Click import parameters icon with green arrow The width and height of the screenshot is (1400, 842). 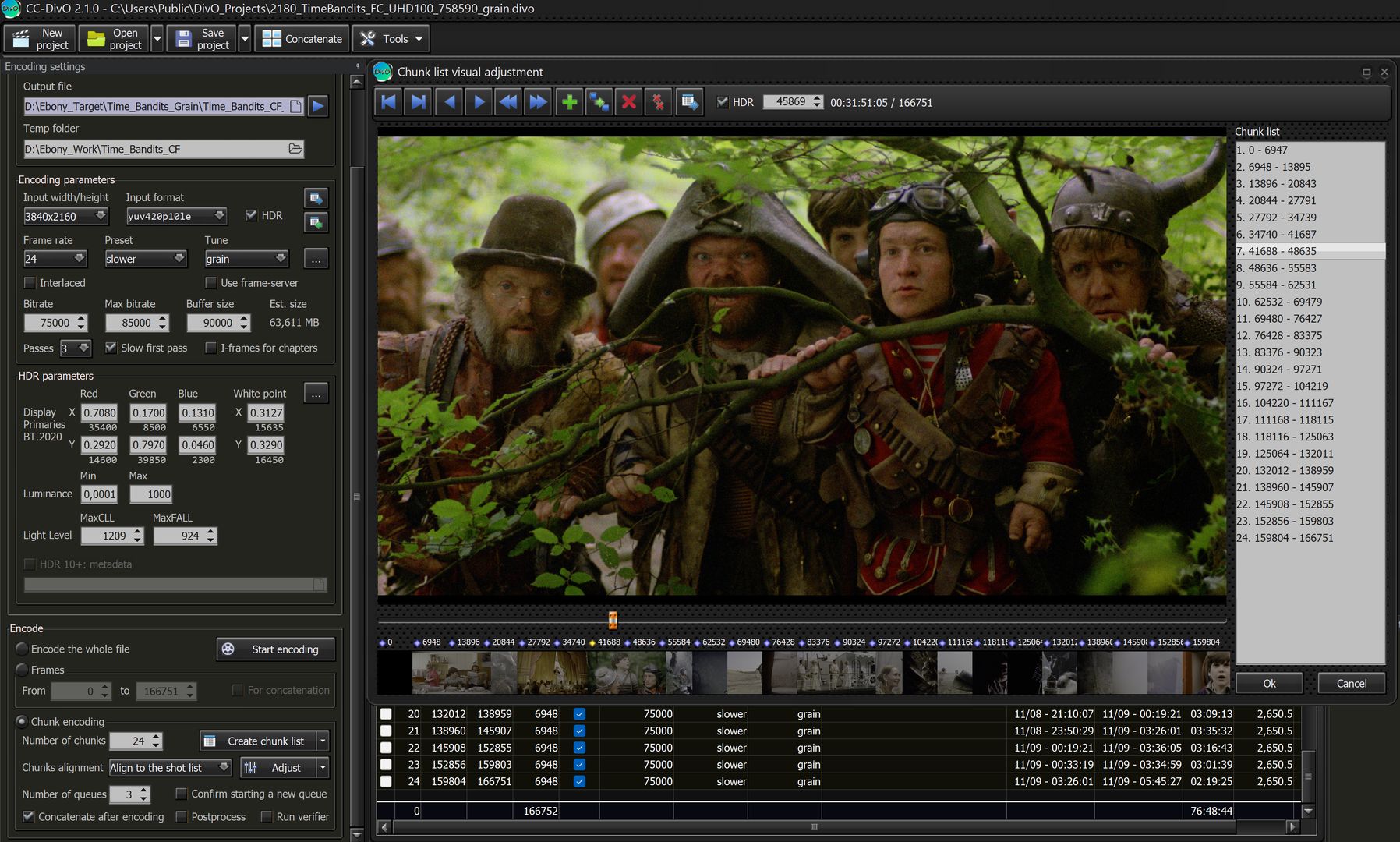316,223
